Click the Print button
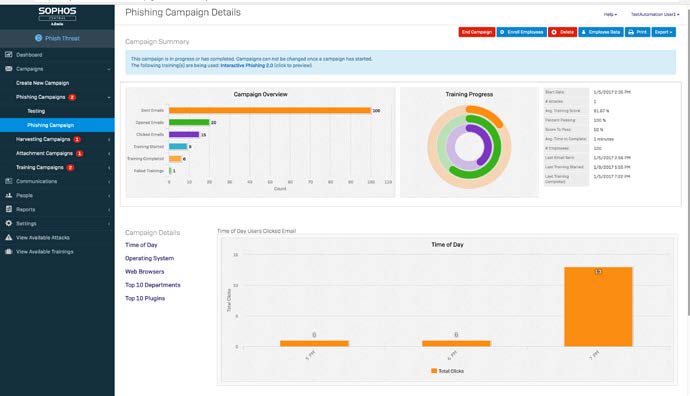The height and width of the screenshot is (396, 690). (x=638, y=32)
